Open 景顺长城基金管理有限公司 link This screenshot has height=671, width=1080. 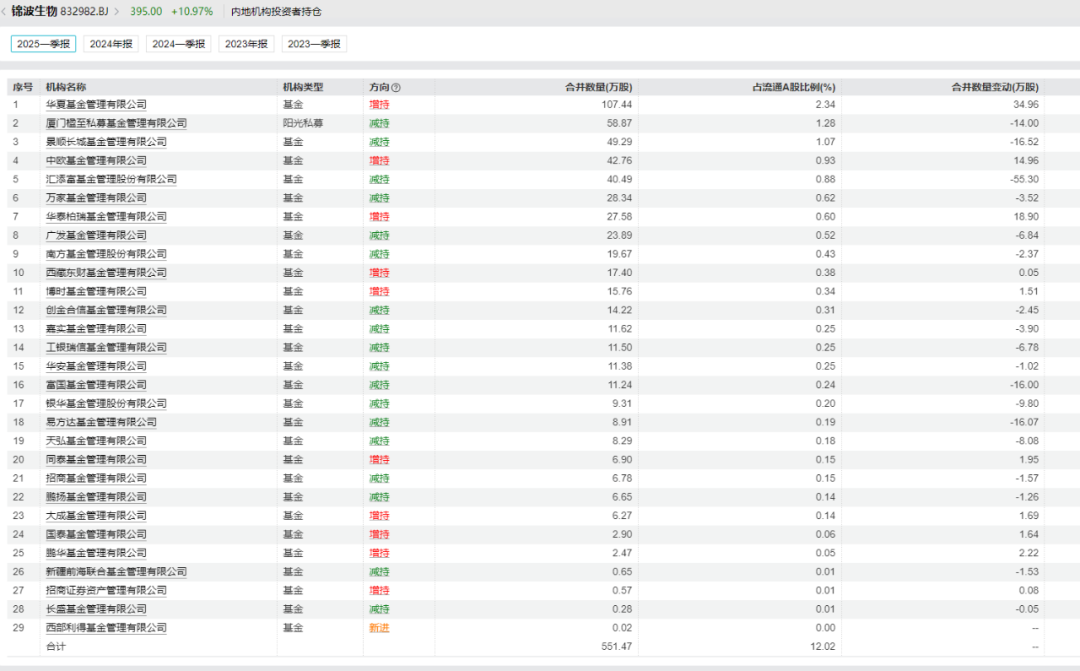(106, 142)
